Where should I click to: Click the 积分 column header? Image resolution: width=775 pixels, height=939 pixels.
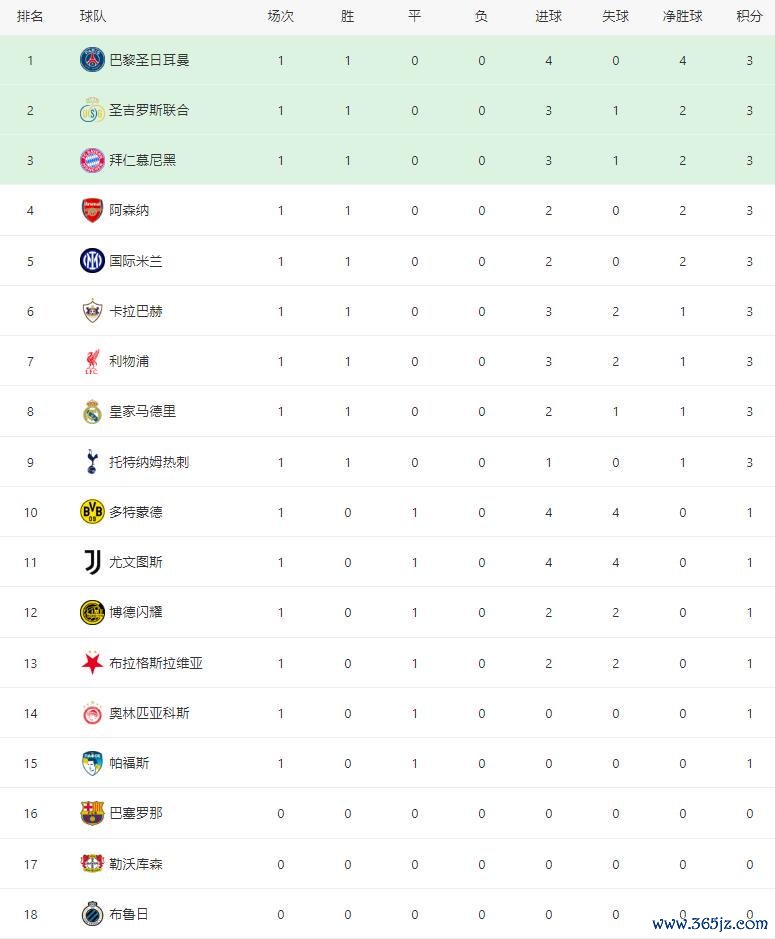(x=749, y=17)
